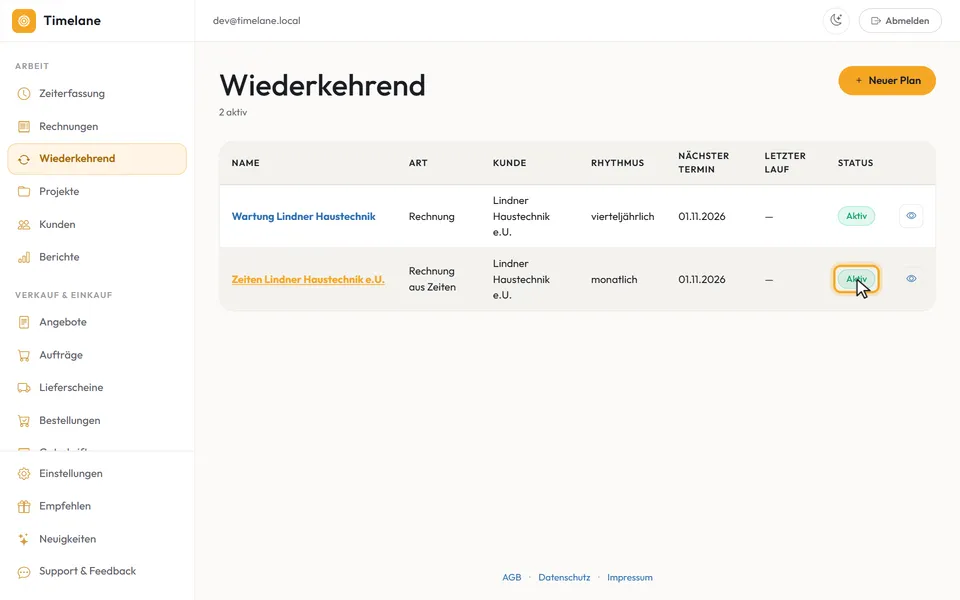Open the Wartung Lindner Haustechnik link
Image resolution: width=960 pixels, height=600 pixels.
pos(304,216)
